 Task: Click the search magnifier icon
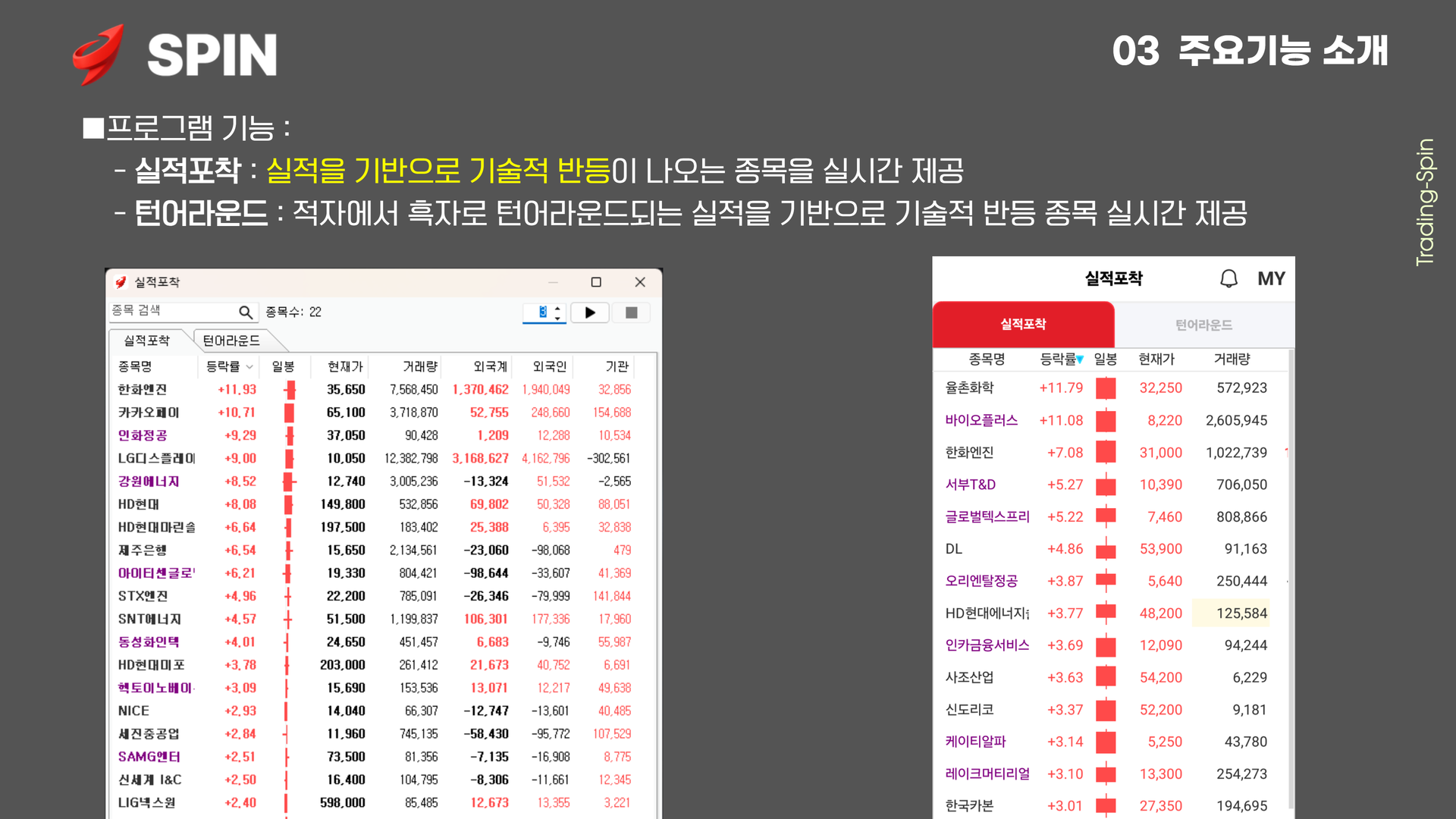(245, 312)
